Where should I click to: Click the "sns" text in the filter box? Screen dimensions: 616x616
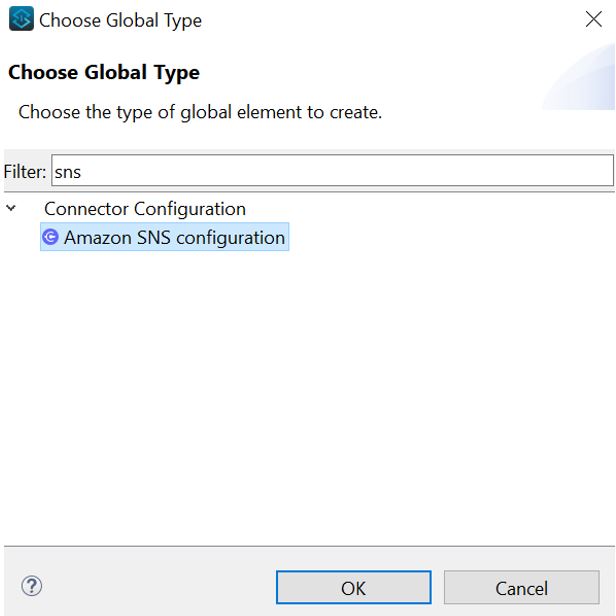coord(68,171)
